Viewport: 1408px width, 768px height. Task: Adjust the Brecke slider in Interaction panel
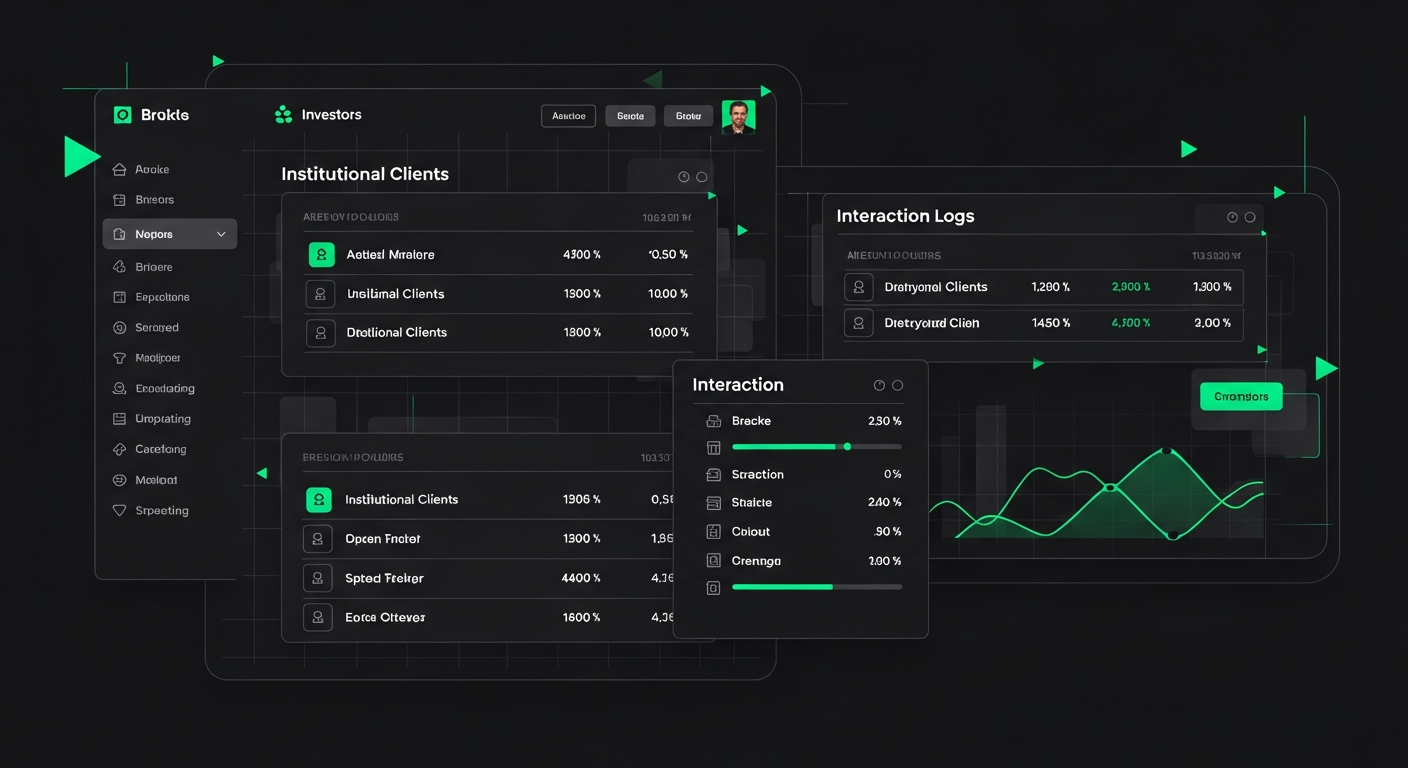(848, 447)
